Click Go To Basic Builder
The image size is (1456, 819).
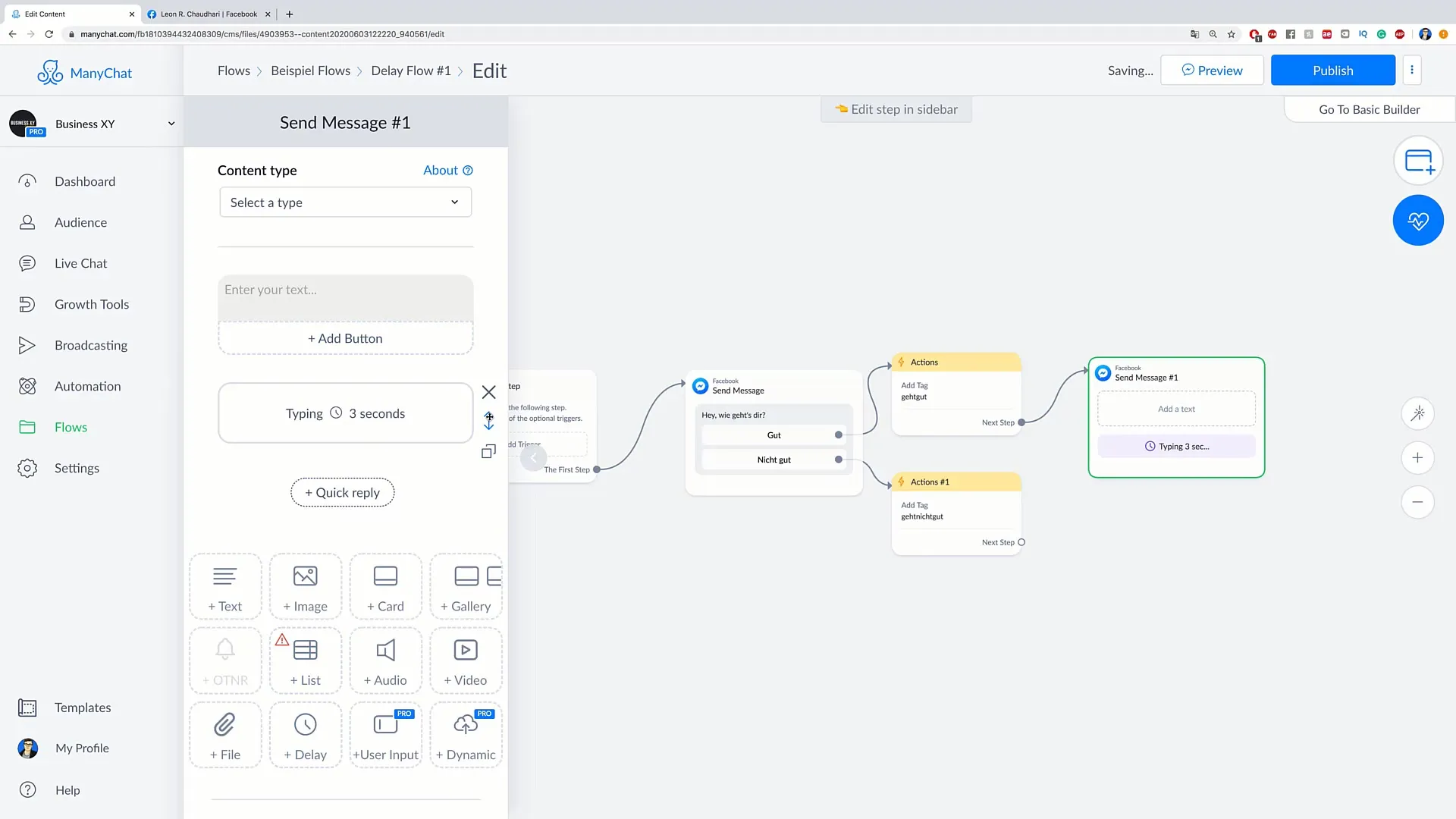(1370, 109)
